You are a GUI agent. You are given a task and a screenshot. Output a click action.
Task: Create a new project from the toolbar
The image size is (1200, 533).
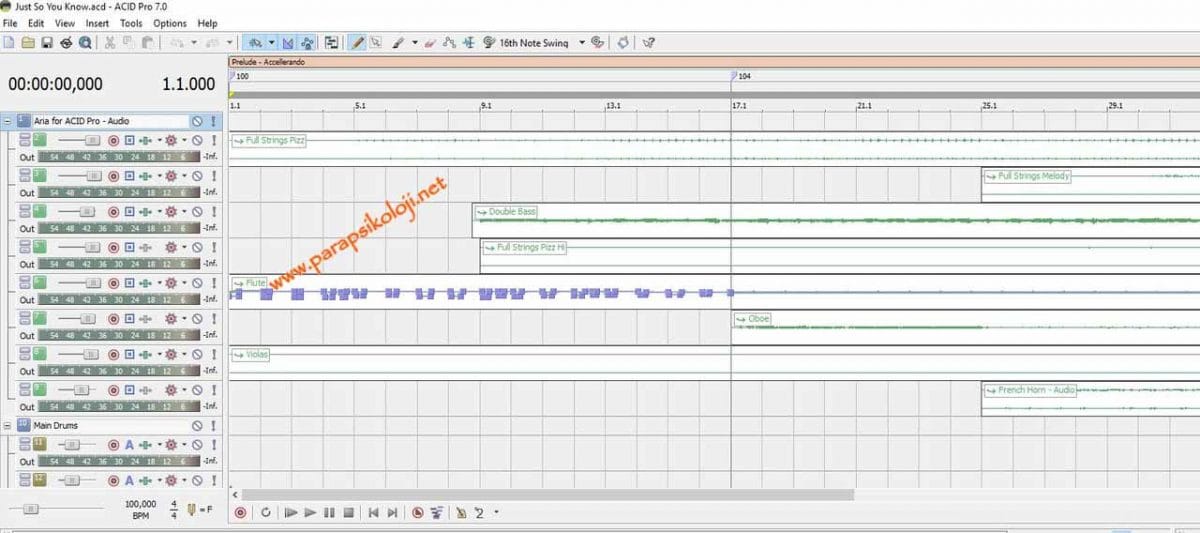coord(9,43)
